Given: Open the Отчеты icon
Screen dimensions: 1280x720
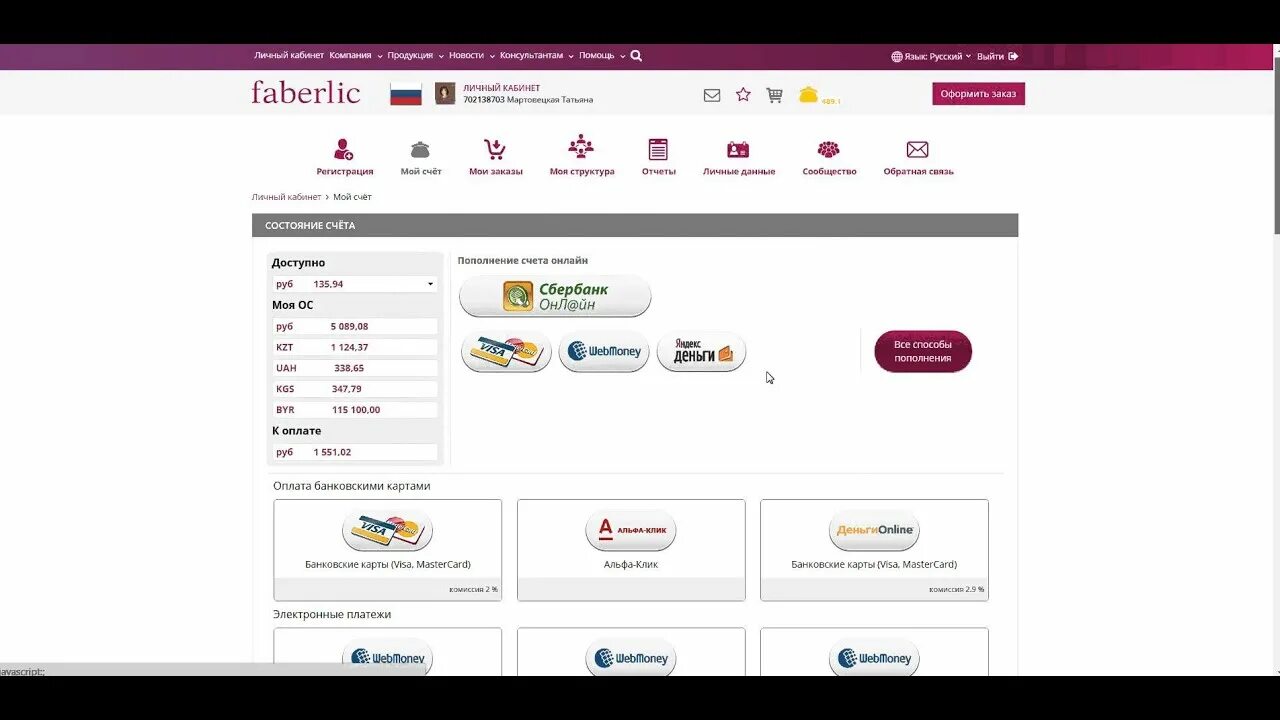Looking at the screenshot, I should coord(658,149).
